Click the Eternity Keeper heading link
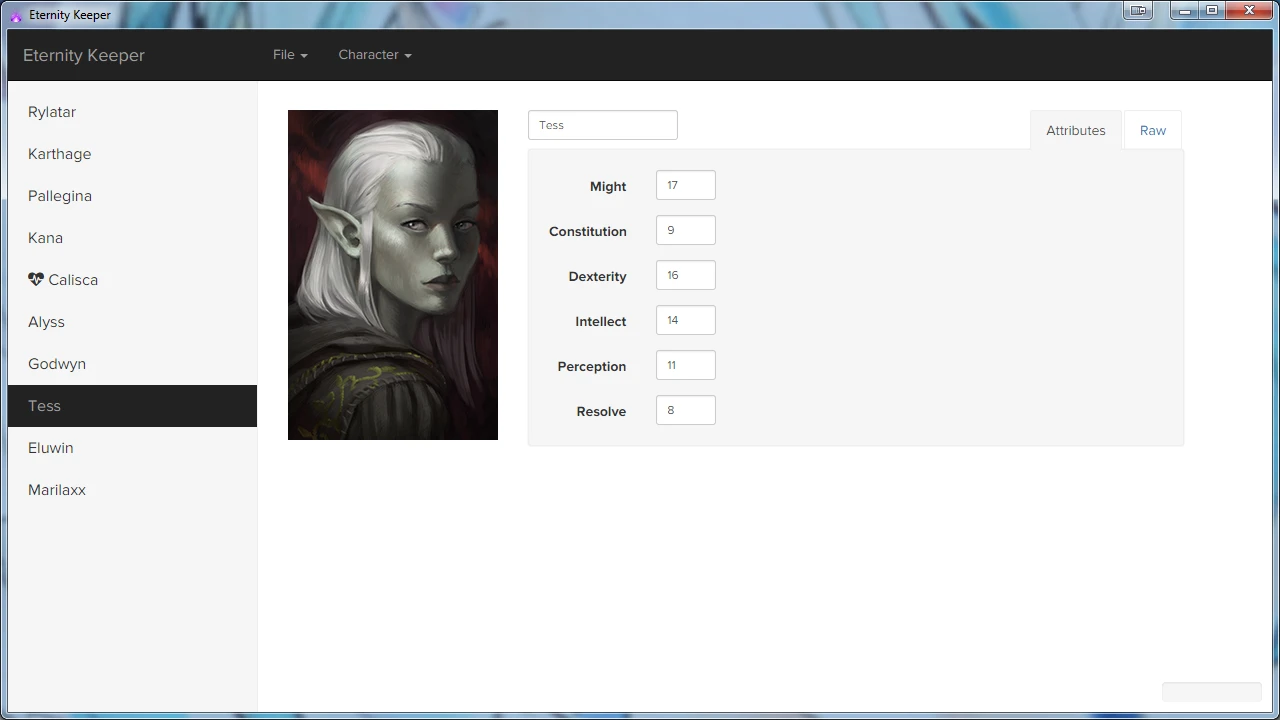The image size is (1280, 720). click(83, 55)
